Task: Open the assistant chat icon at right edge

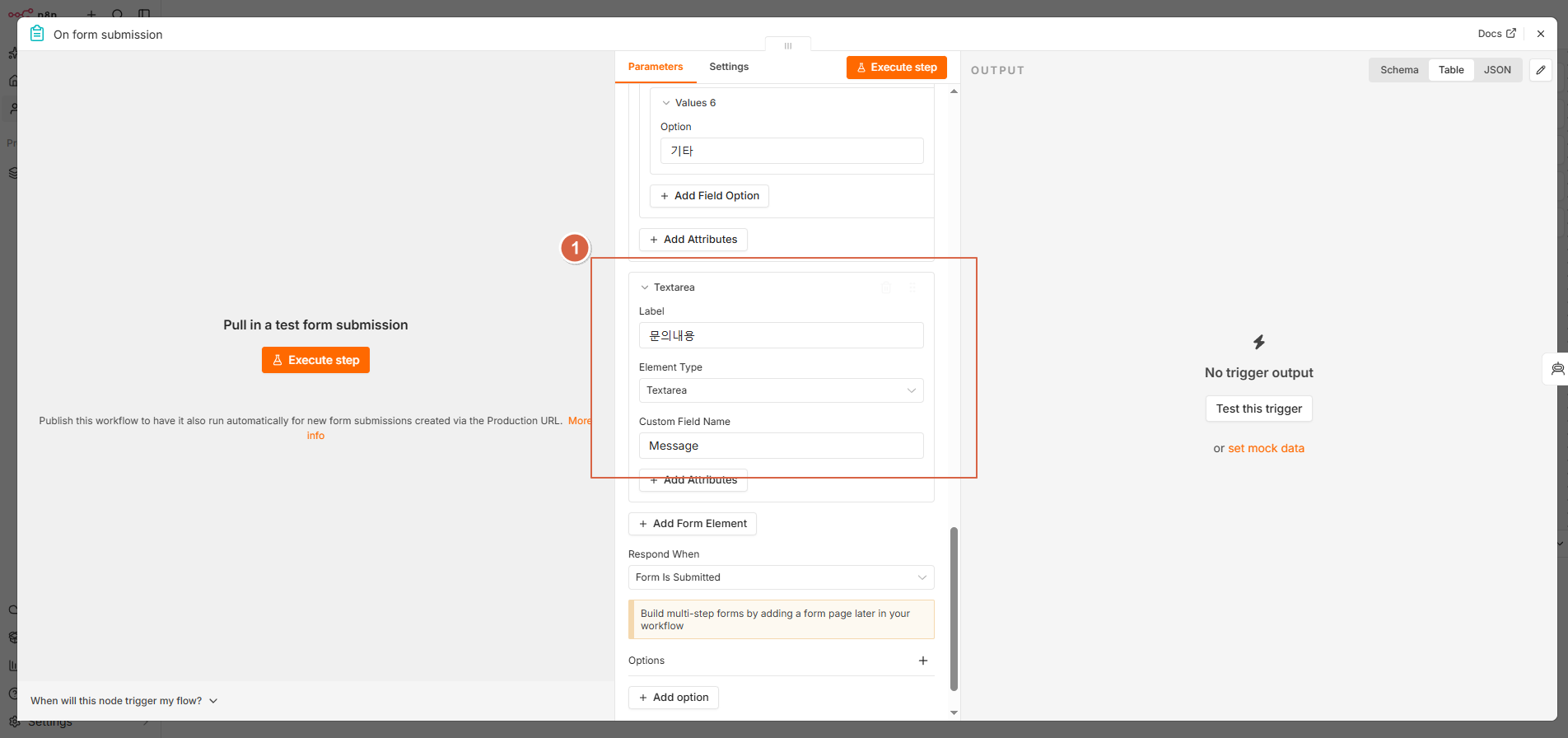Action: coord(1556,368)
